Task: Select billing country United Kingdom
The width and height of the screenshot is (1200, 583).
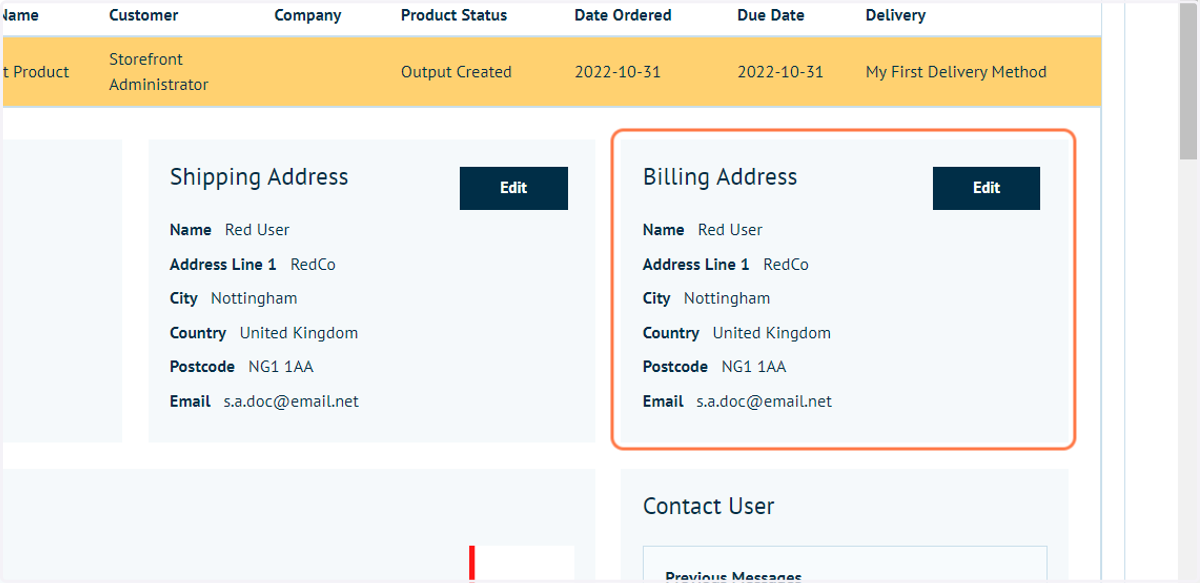Action: tap(772, 333)
